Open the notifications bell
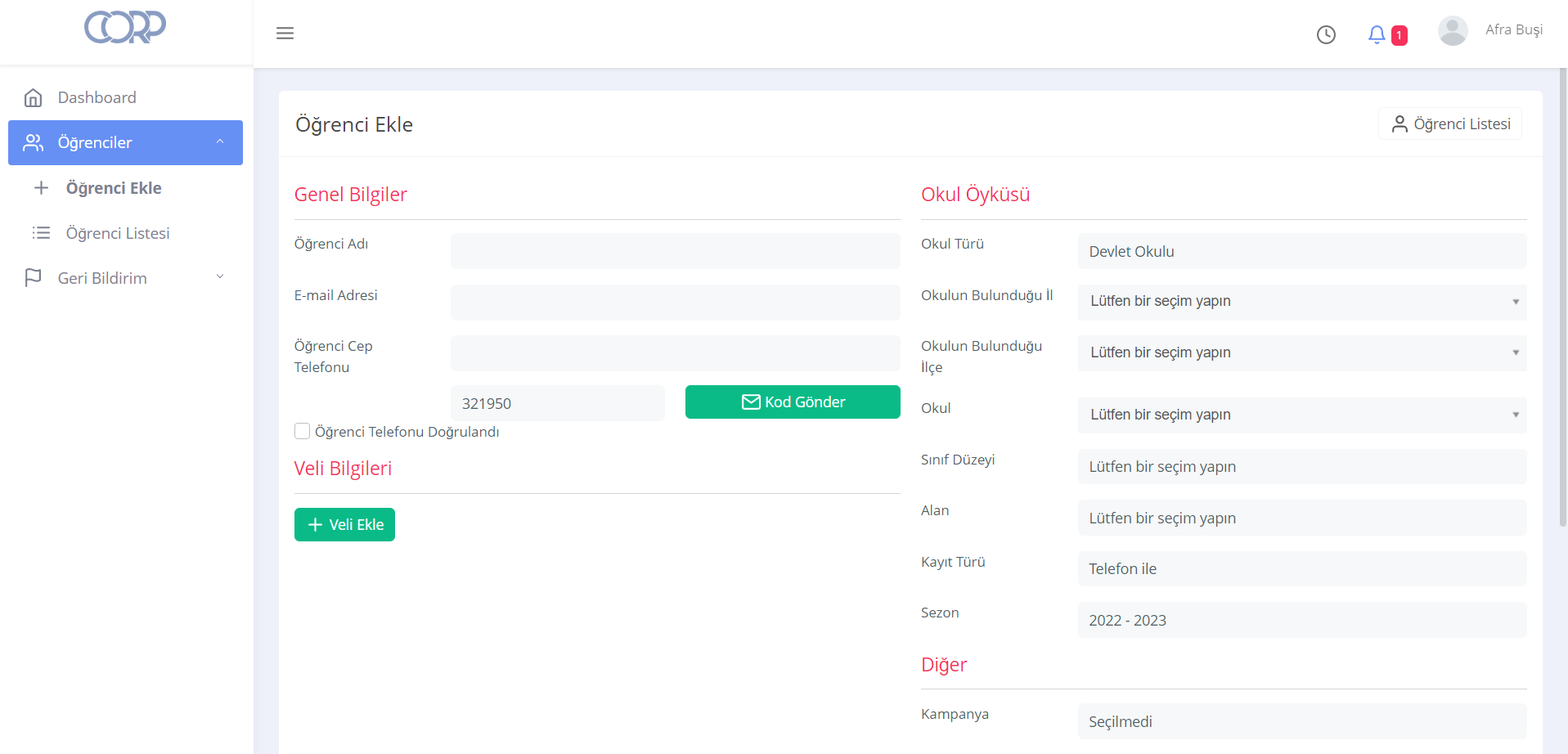The width and height of the screenshot is (1568, 754). (x=1377, y=34)
